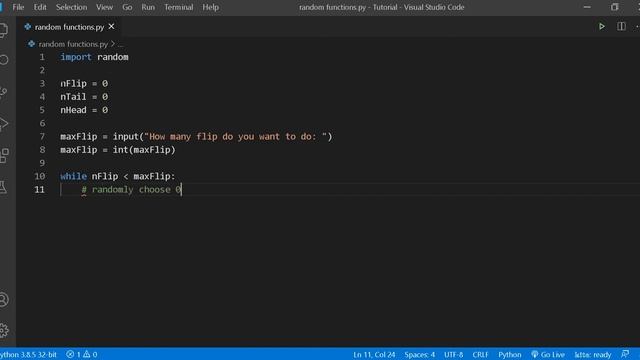Screen dimensions: 640x360
Task: Open the Help menu
Action: click(x=211, y=7)
